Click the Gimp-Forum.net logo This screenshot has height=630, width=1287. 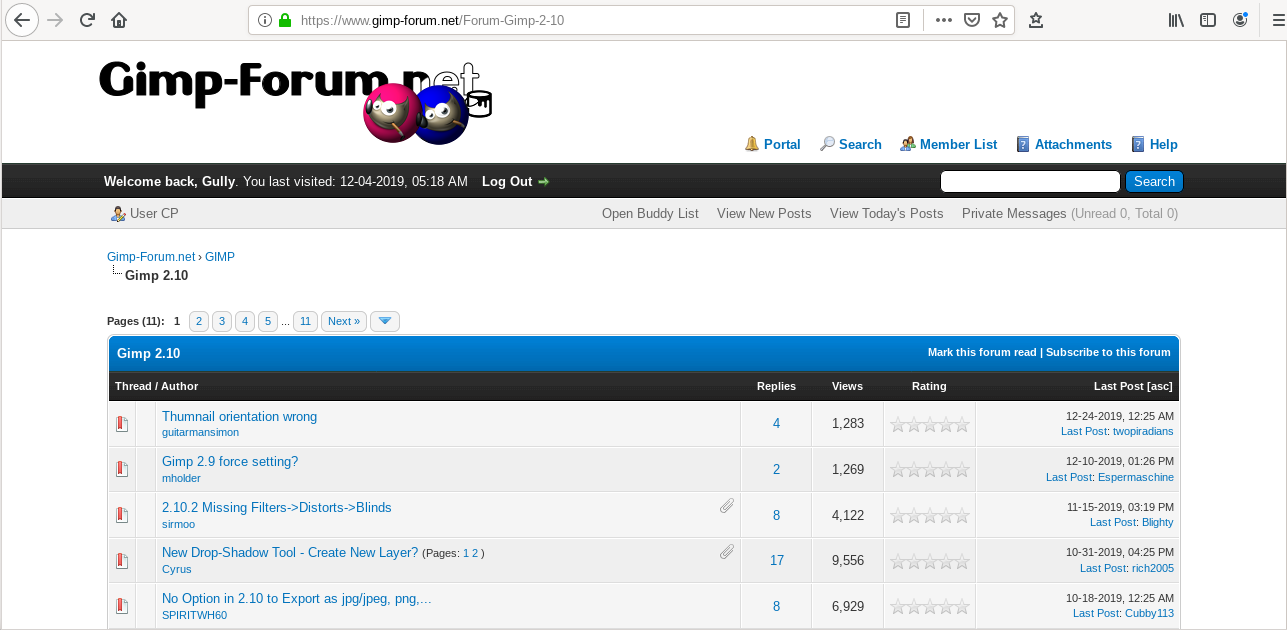point(296,101)
